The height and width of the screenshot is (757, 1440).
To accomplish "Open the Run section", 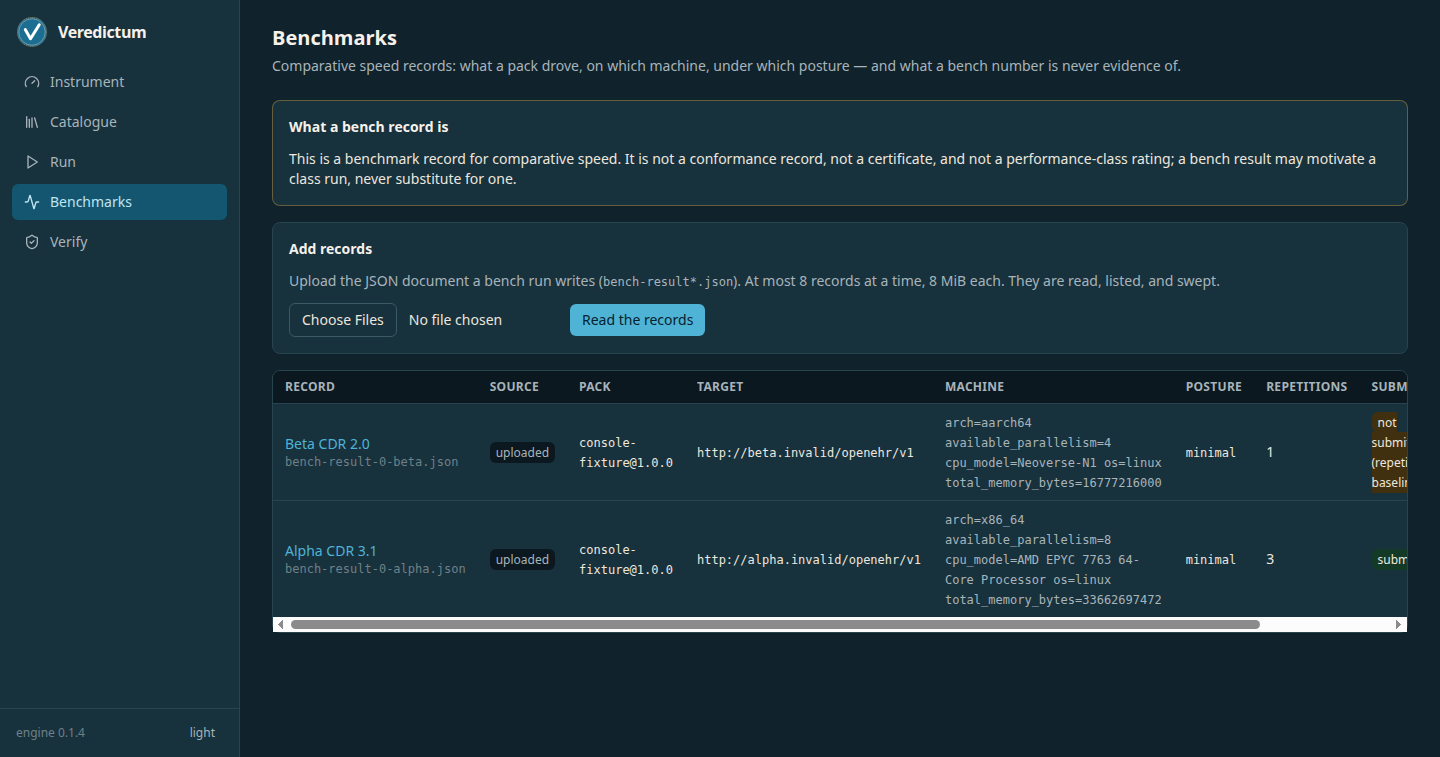I will pyautogui.click(x=119, y=162).
